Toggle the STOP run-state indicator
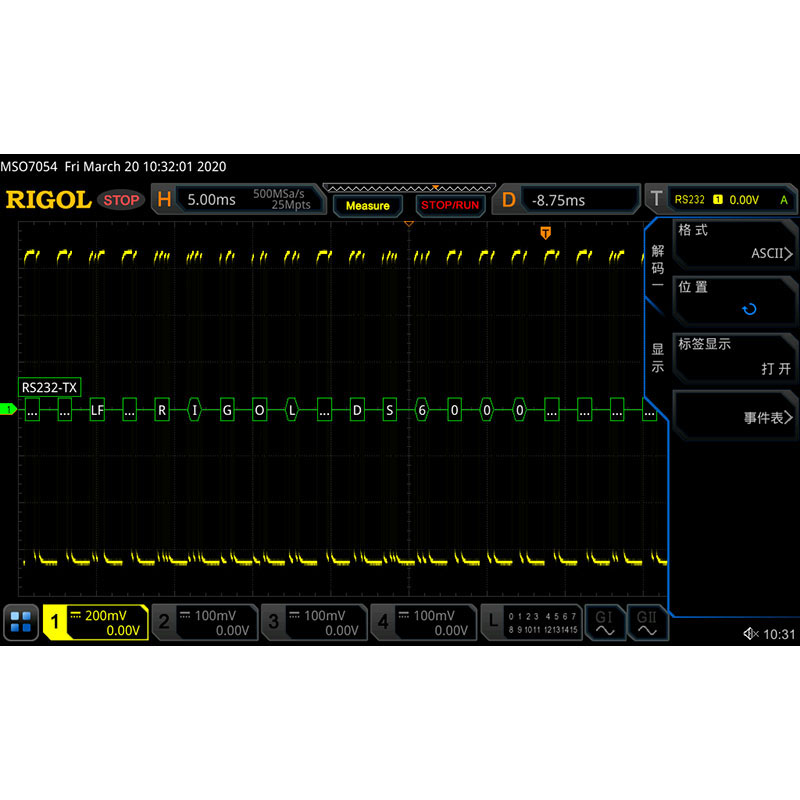Screen dimensions: 800x800 121,200
